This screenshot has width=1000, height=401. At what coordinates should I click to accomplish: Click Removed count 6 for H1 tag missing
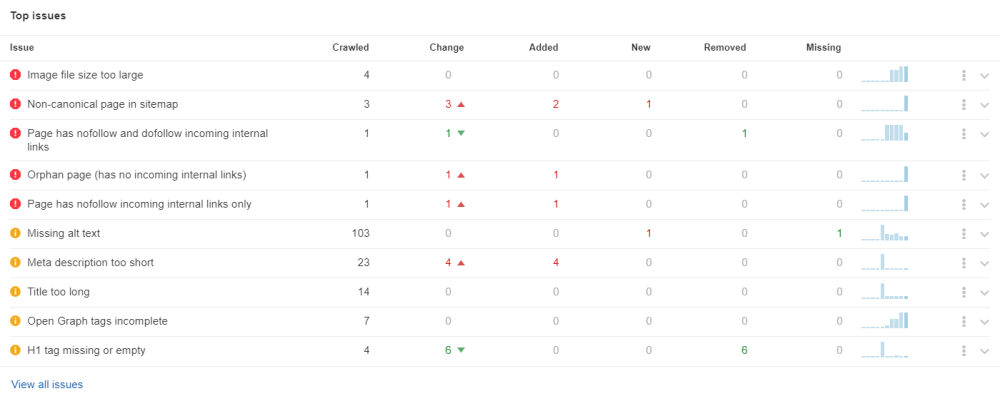pyautogui.click(x=744, y=350)
